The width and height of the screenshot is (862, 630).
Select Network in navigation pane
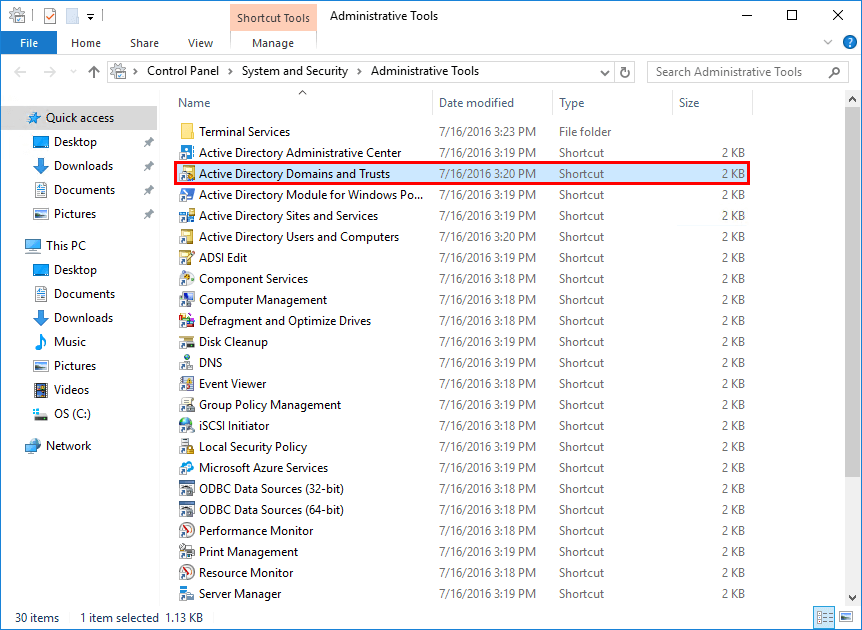pos(68,445)
